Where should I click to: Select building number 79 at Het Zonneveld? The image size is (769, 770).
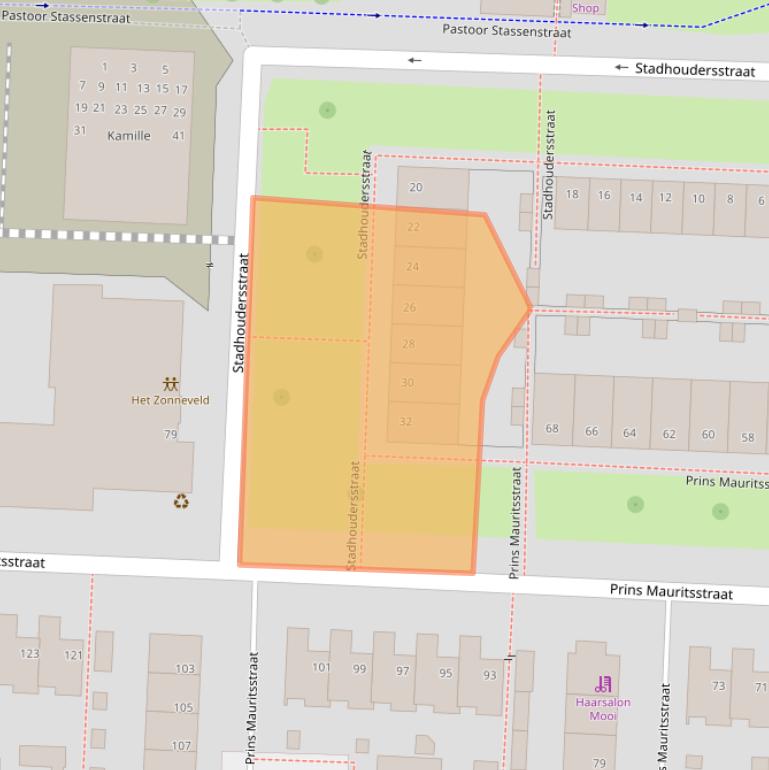click(x=170, y=434)
